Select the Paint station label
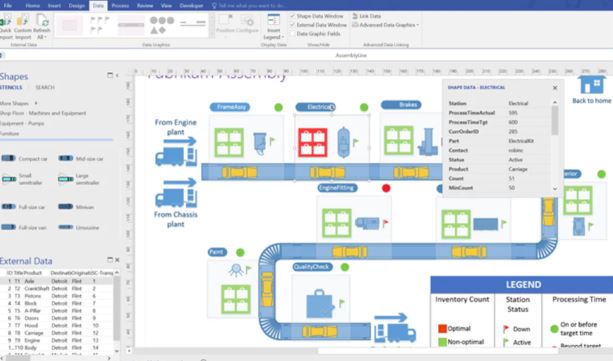Viewport: 613px width, 361px height. 217,252
